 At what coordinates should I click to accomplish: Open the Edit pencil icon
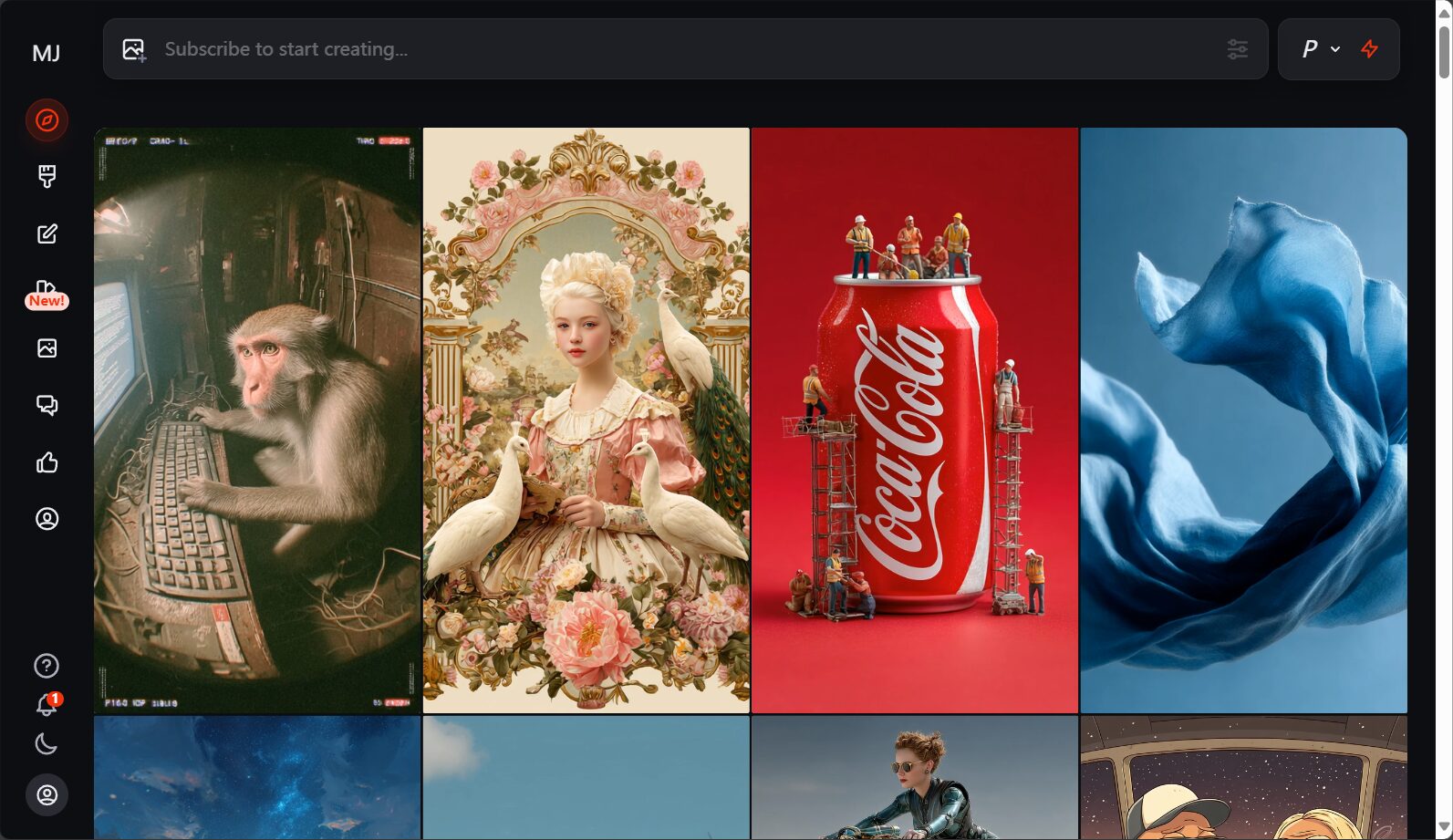click(x=47, y=234)
